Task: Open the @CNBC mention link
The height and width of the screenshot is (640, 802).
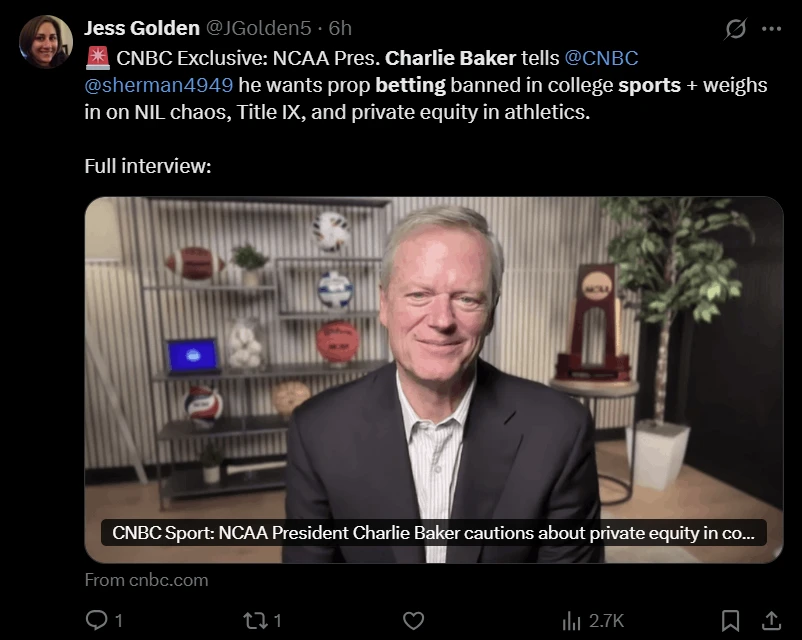Action: [602, 58]
